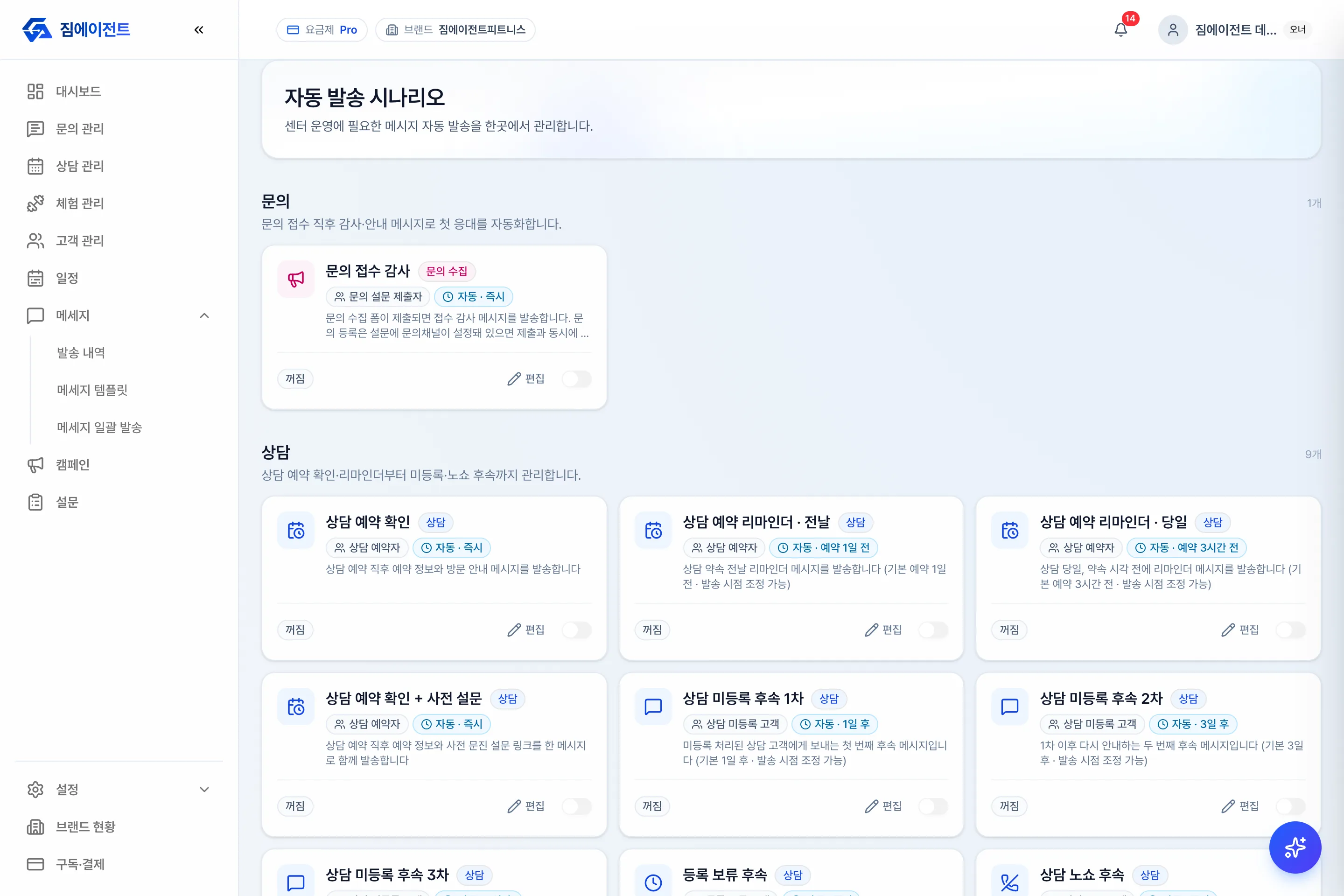Image resolution: width=1344 pixels, height=896 pixels.
Task: Turn on 상담 예약 리마인더 · 당일 switch
Action: [x=1290, y=630]
